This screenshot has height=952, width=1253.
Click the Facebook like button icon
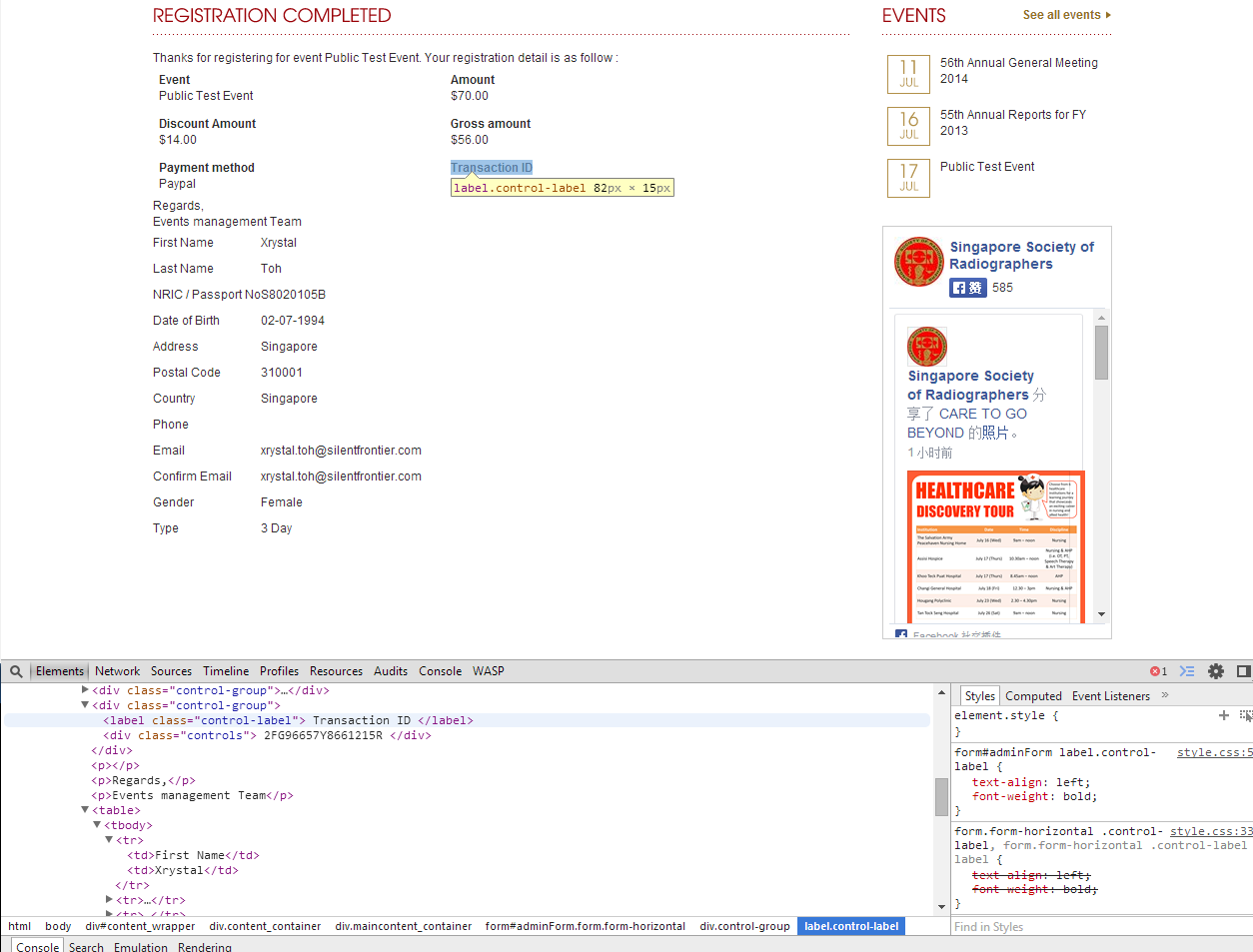point(967,288)
